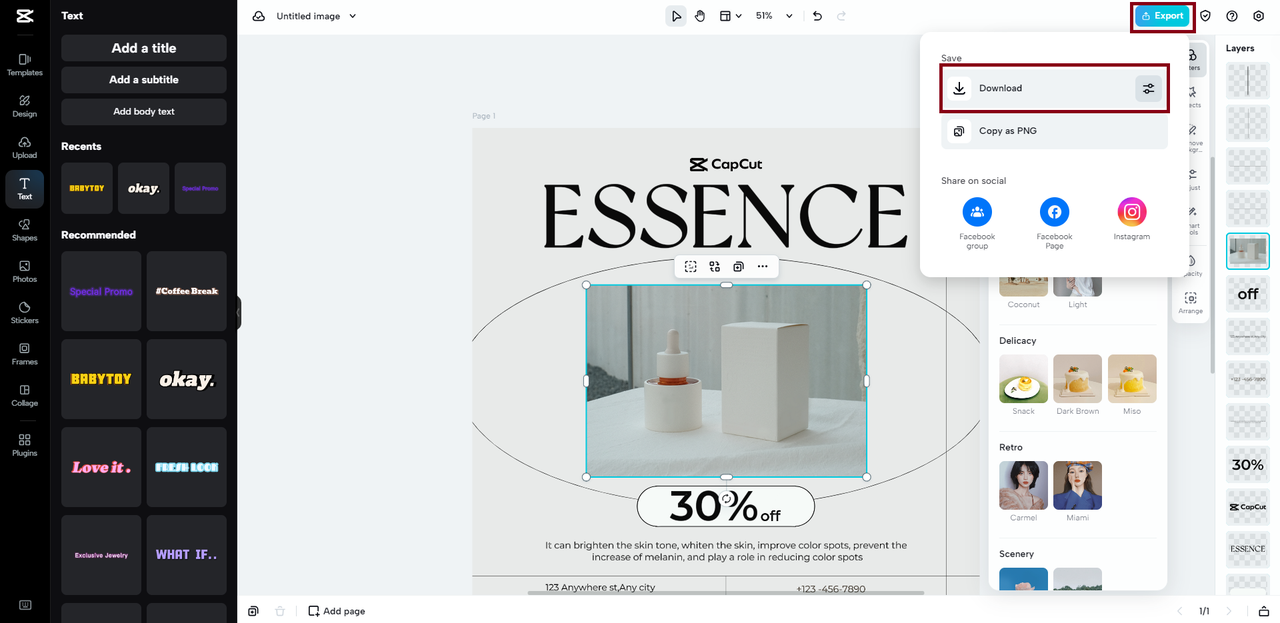Share to Facebook Page
Image resolution: width=1280 pixels, height=623 pixels.
pos(1054,224)
